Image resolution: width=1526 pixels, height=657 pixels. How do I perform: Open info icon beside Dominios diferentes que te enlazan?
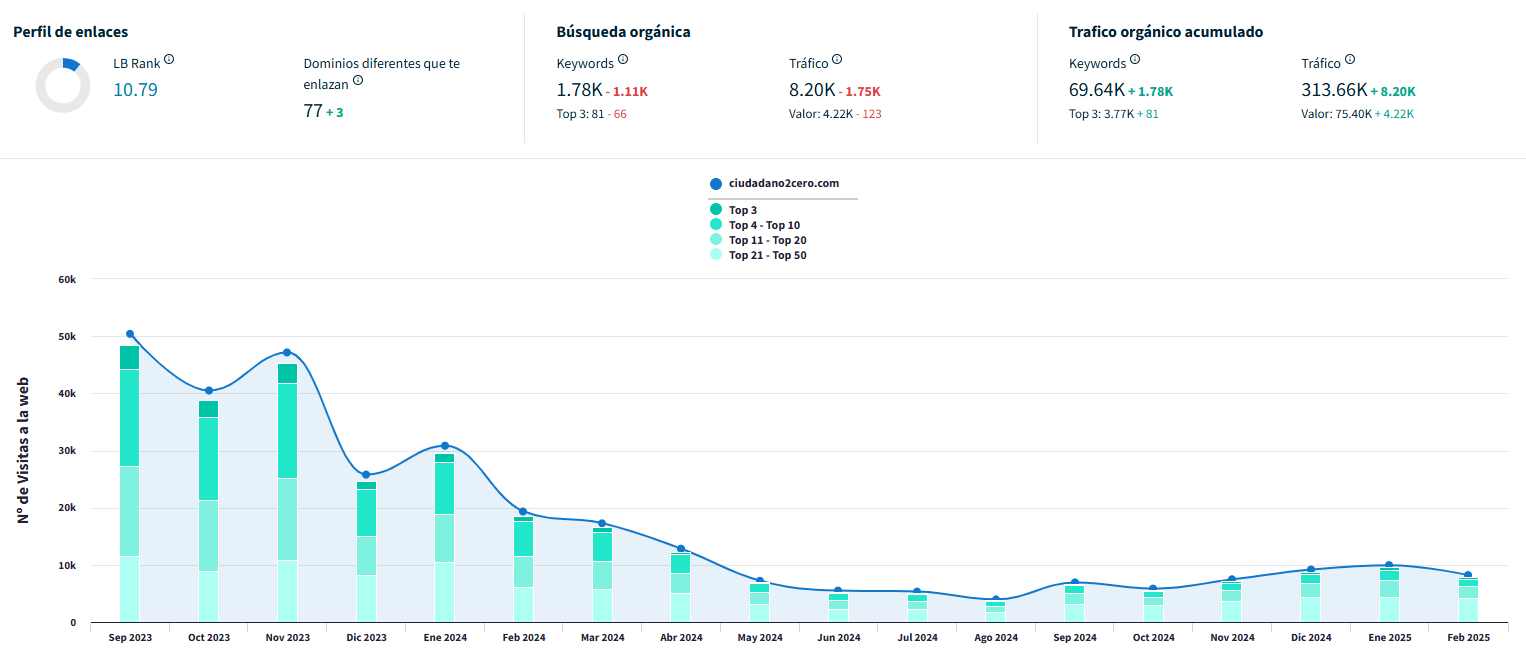(x=358, y=81)
